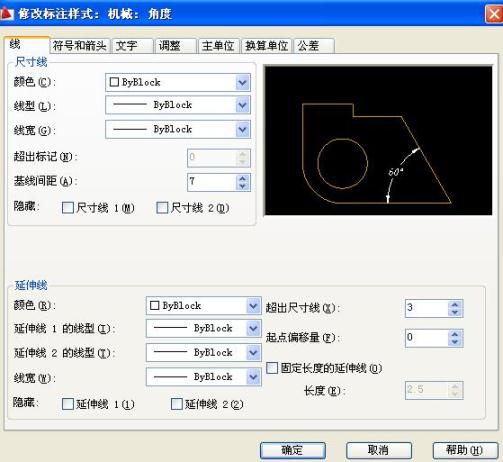The image size is (503, 462).
Task: Check 固定长度的延伸线 option
Action: click(272, 368)
